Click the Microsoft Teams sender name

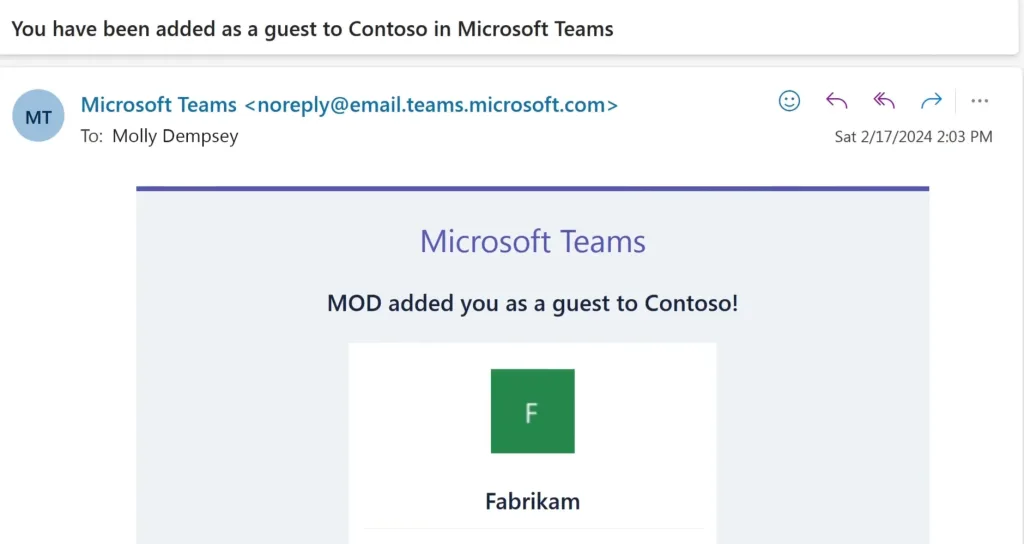click(x=158, y=104)
